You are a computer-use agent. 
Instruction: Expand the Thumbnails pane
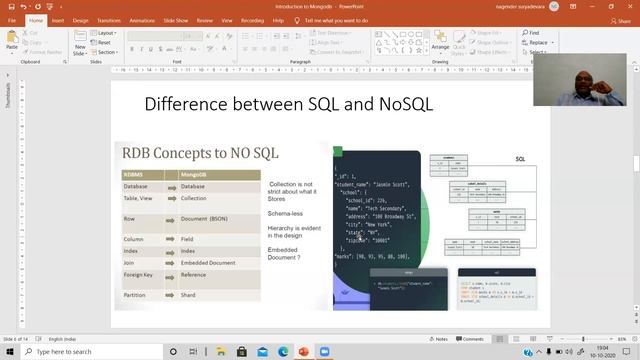click(x=7, y=76)
